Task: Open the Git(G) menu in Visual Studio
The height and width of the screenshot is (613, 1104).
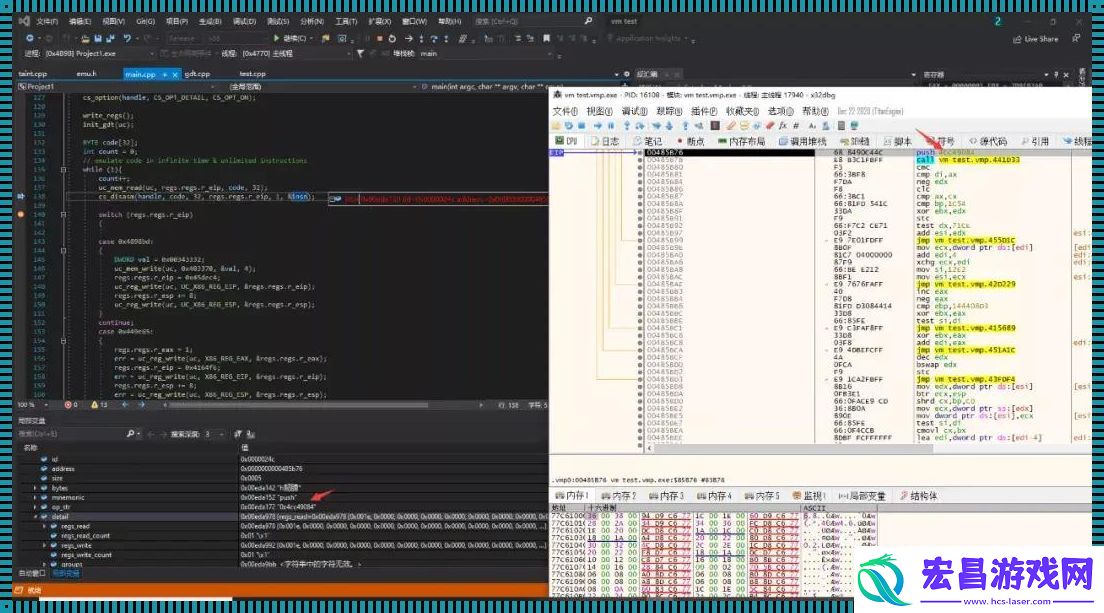Action: 146,21
